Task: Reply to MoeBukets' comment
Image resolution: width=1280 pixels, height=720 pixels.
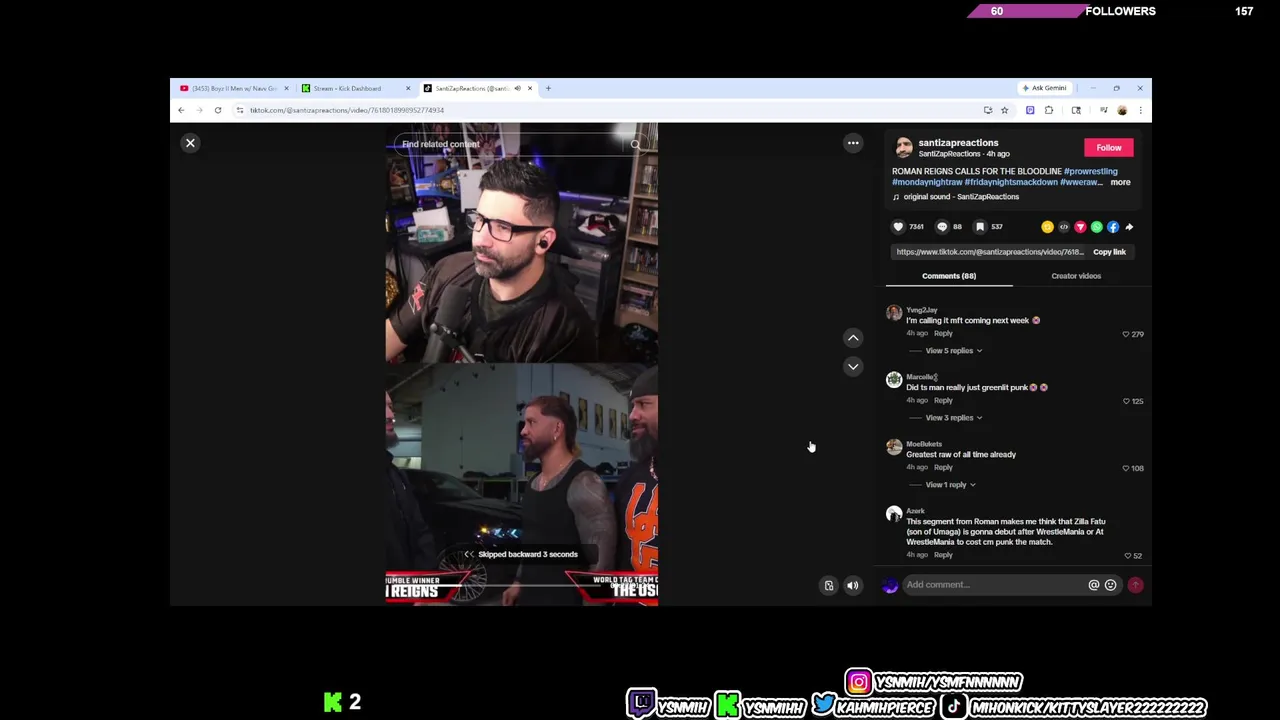Action: (943, 467)
